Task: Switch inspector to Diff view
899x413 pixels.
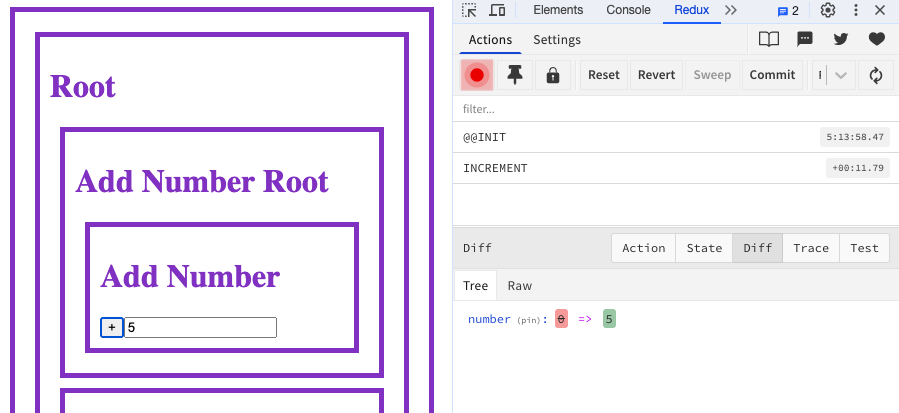Action: [757, 248]
